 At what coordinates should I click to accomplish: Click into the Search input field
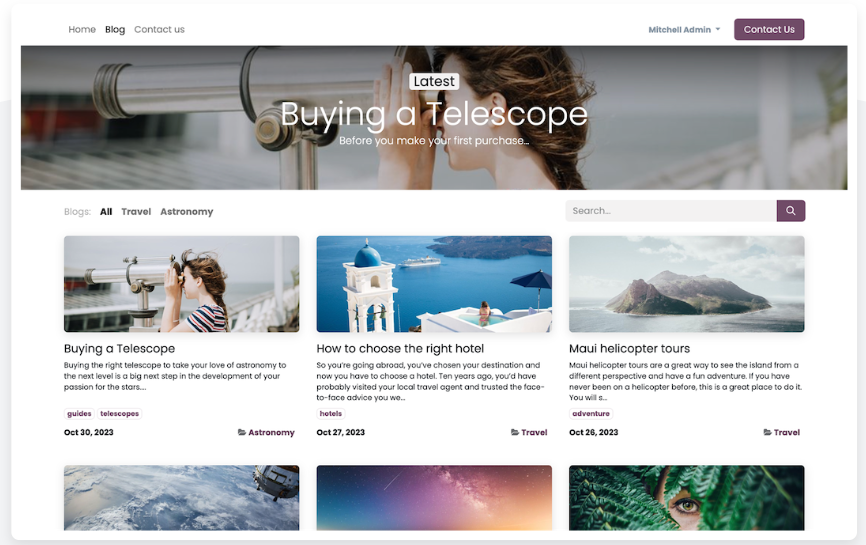pyautogui.click(x=671, y=210)
